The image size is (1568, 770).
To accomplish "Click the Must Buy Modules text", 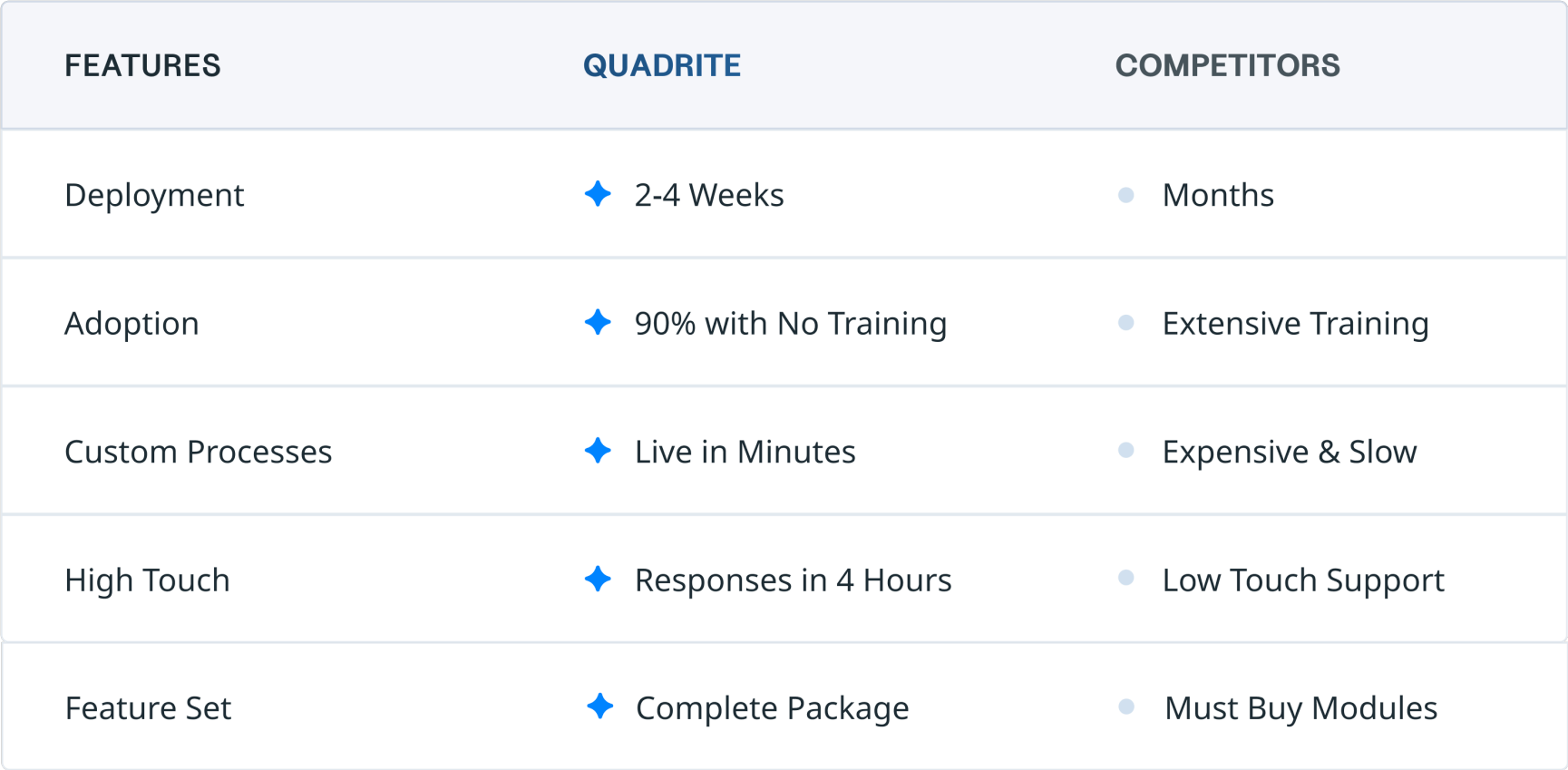I will 1301,708.
